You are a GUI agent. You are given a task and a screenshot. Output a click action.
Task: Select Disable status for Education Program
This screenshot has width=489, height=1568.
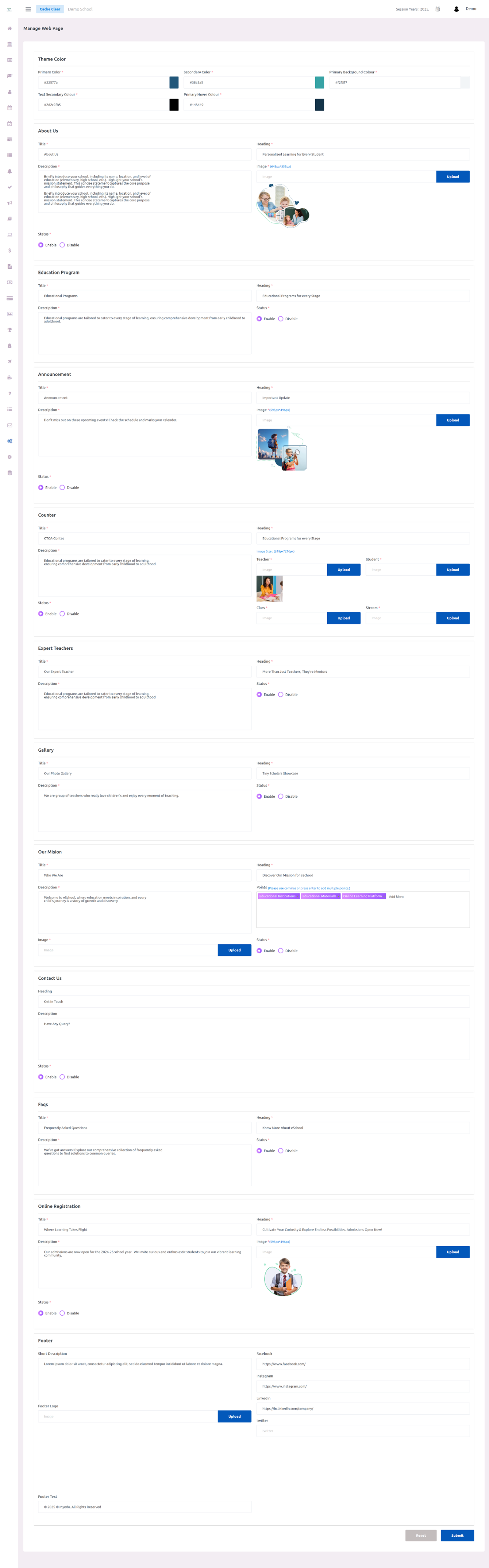[280, 319]
